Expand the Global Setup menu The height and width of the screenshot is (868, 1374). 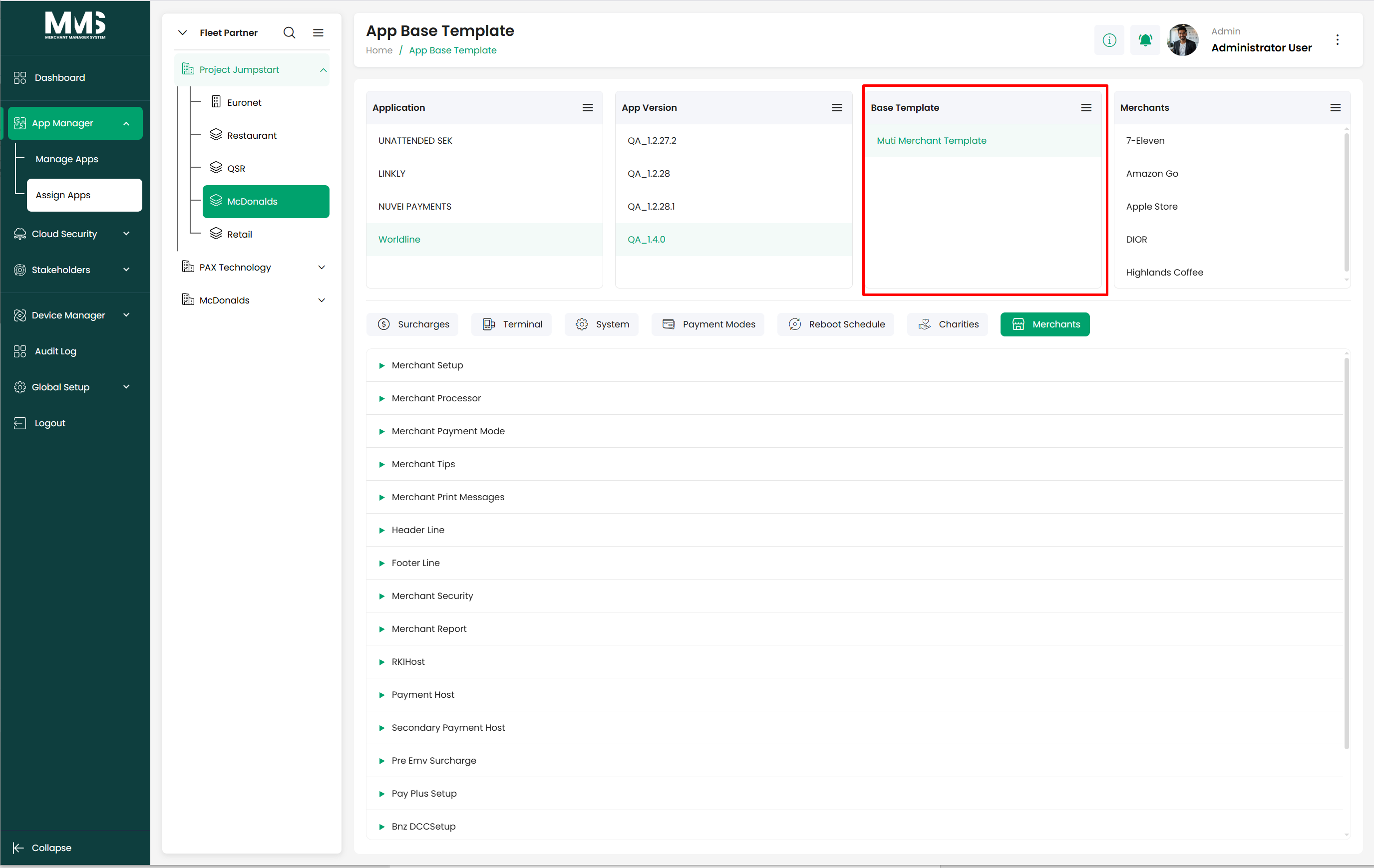(x=75, y=387)
